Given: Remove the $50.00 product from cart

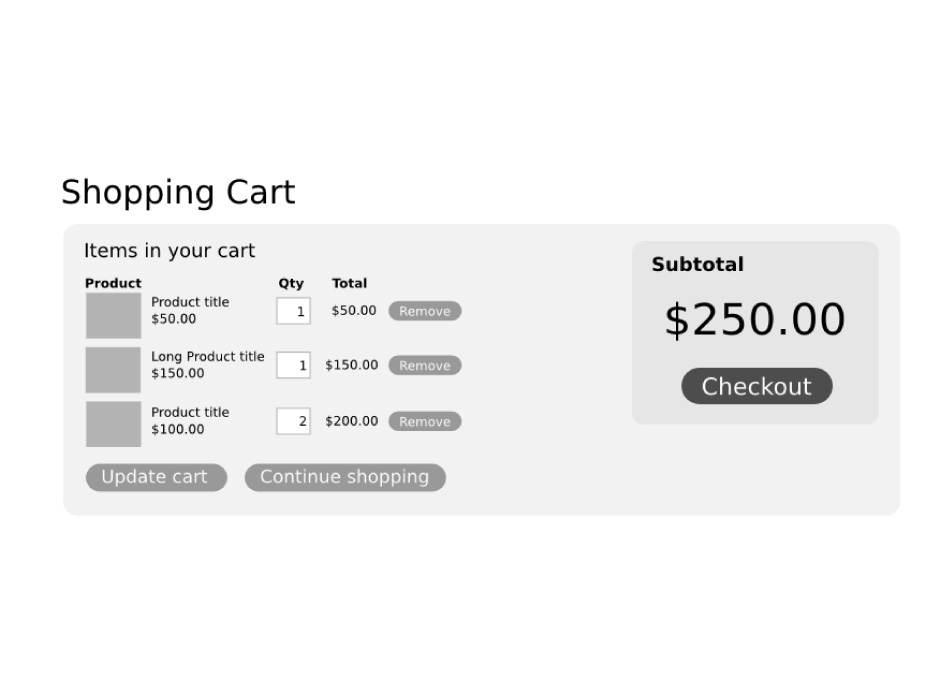Looking at the screenshot, I should click(425, 311).
